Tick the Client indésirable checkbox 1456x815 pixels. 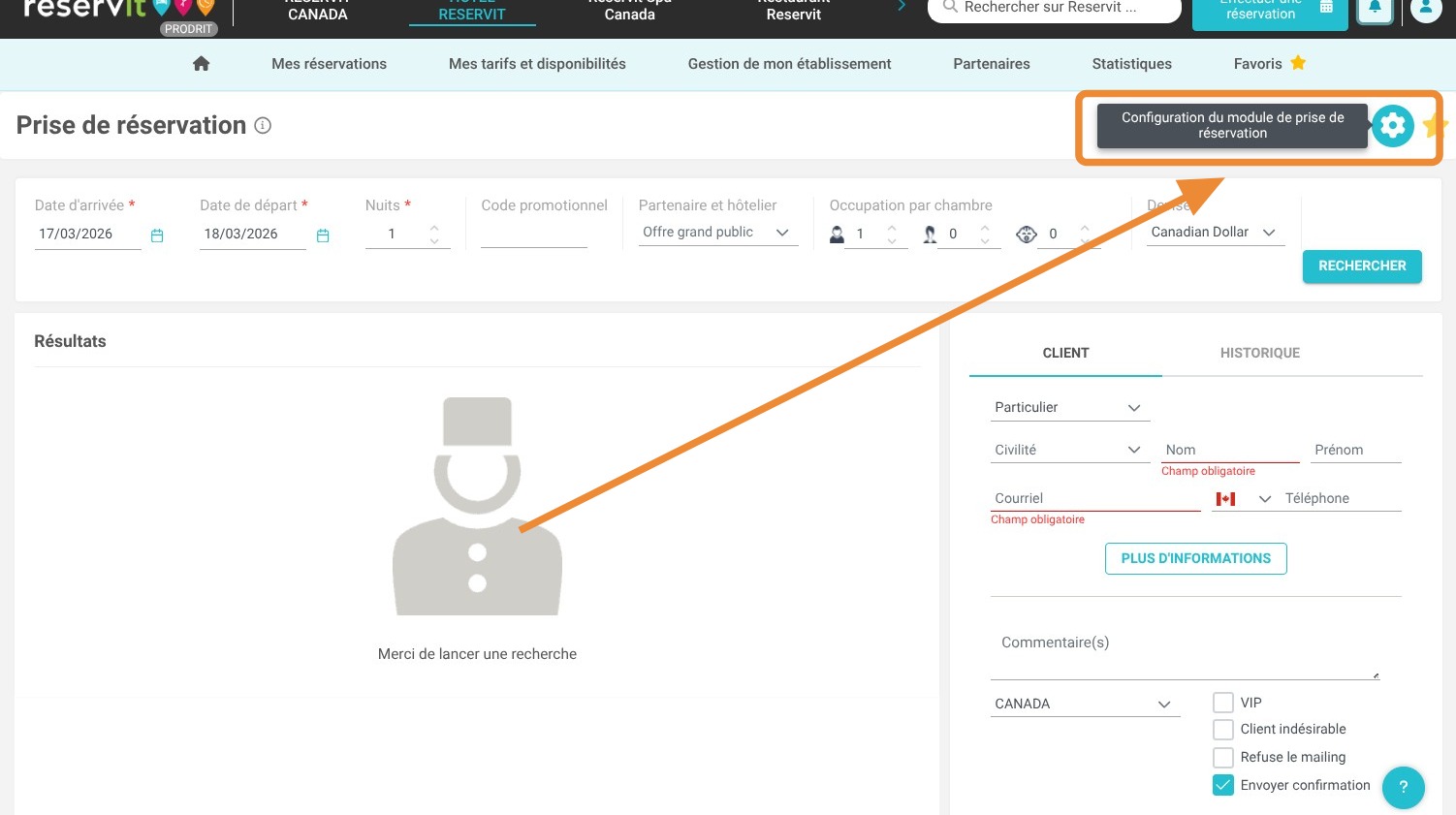point(1223,730)
